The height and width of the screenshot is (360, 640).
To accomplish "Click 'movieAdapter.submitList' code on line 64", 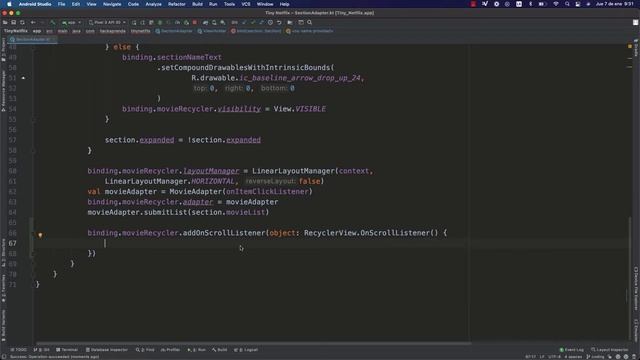I will [x=137, y=212].
